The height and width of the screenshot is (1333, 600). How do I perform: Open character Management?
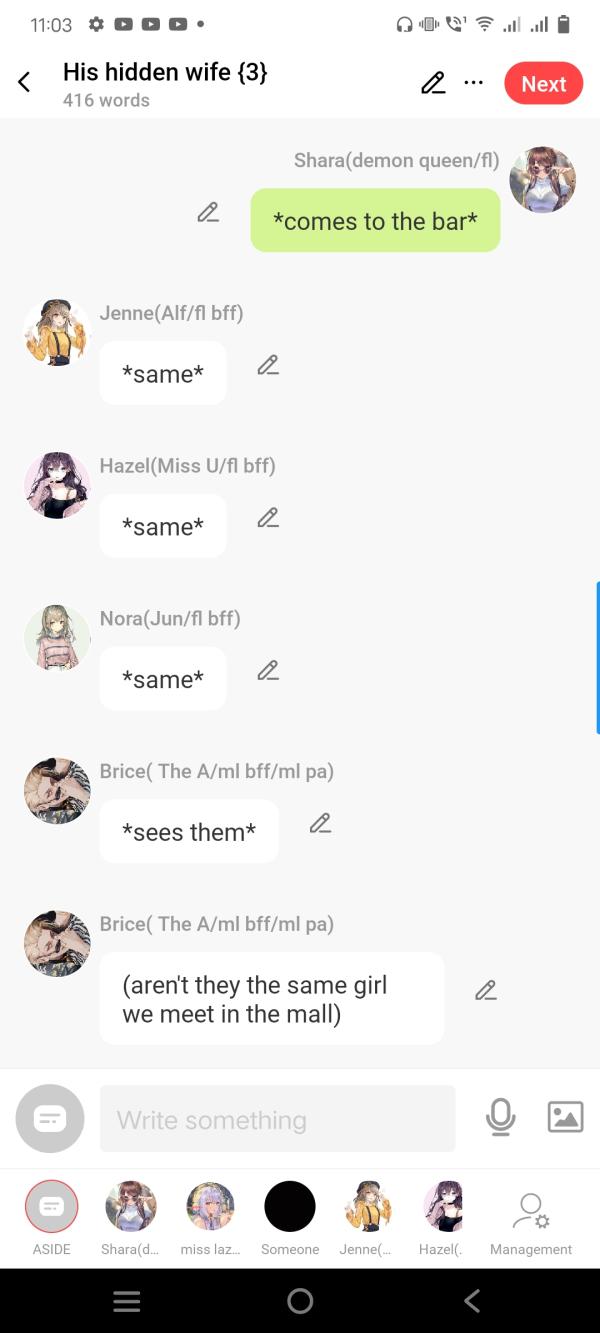click(x=531, y=1224)
